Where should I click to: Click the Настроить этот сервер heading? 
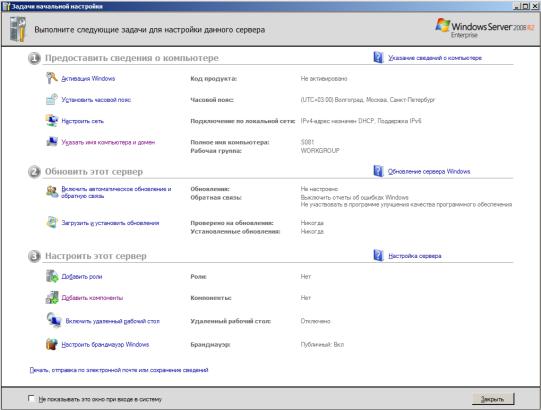point(96,256)
